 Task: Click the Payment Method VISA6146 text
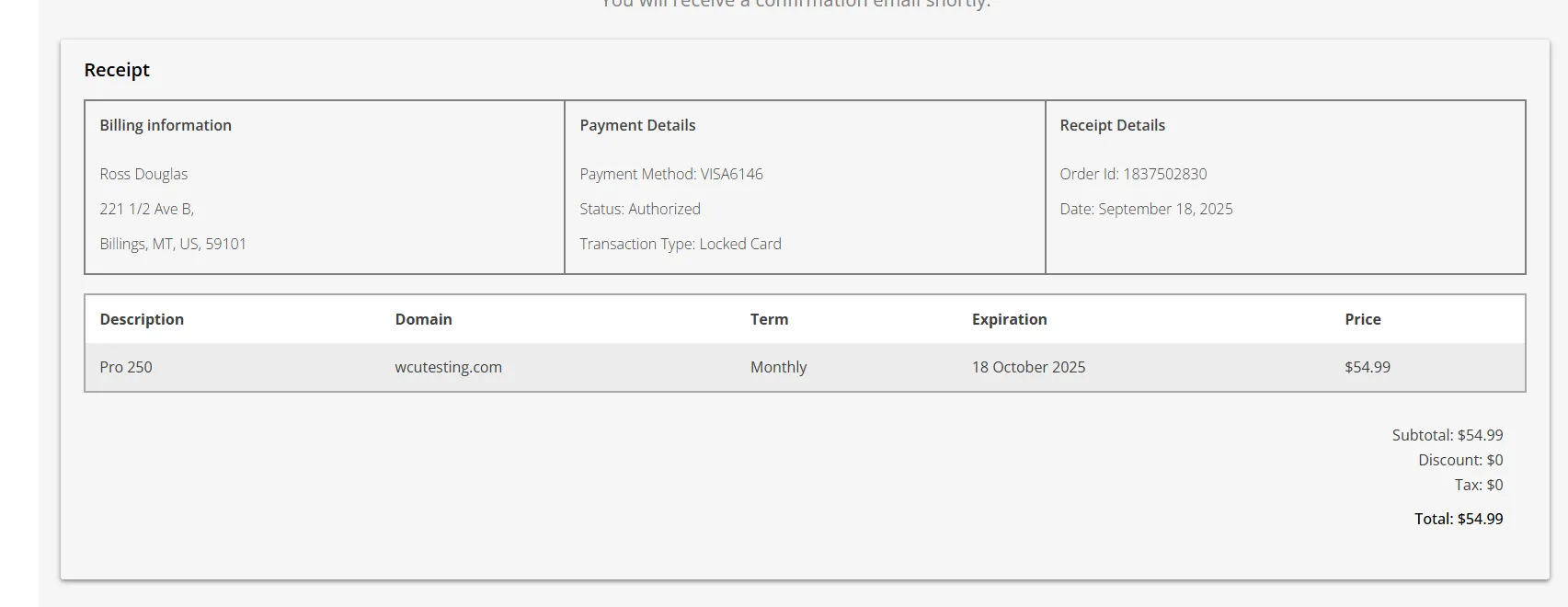(671, 174)
